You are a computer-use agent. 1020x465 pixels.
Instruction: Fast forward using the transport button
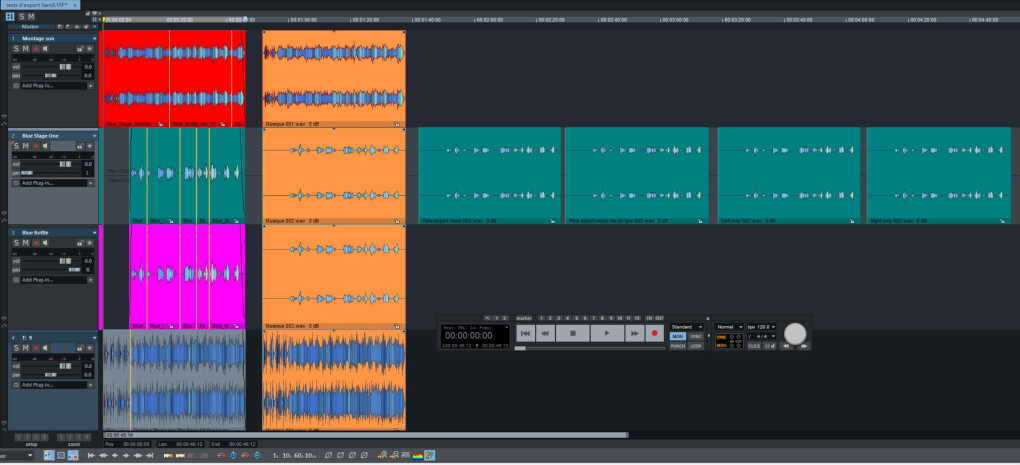(x=633, y=333)
